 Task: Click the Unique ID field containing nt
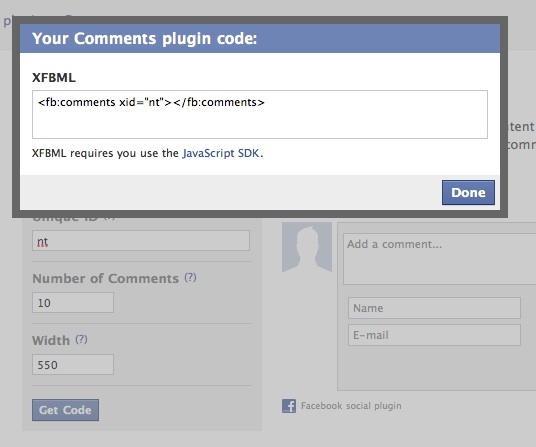coord(141,241)
